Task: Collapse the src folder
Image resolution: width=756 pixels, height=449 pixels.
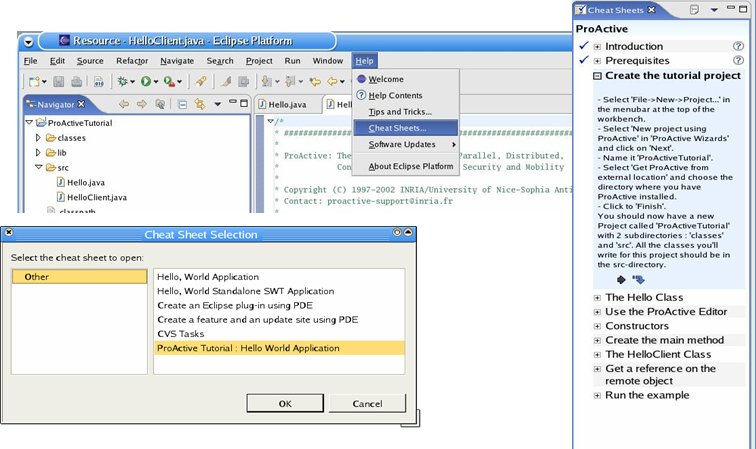Action: pos(39,167)
